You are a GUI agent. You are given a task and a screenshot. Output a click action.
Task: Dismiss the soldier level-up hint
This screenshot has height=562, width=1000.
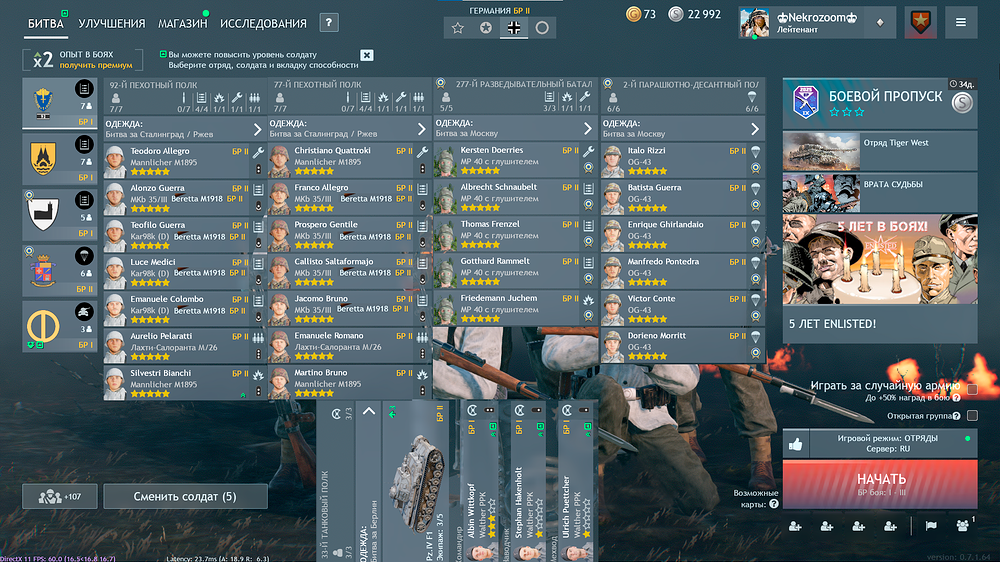pos(367,56)
